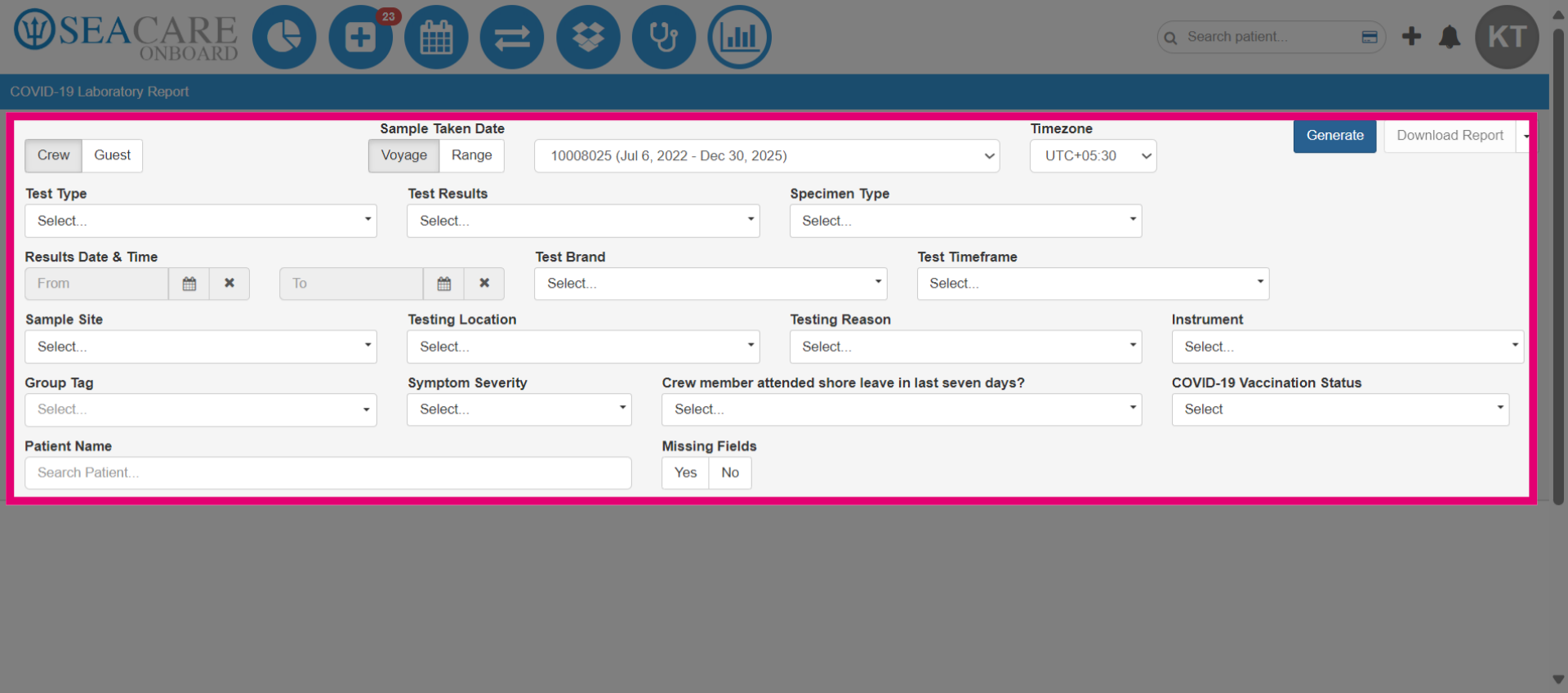Image resolution: width=1568 pixels, height=693 pixels.
Task: Open the Dropbox boxes icon
Action: click(588, 37)
